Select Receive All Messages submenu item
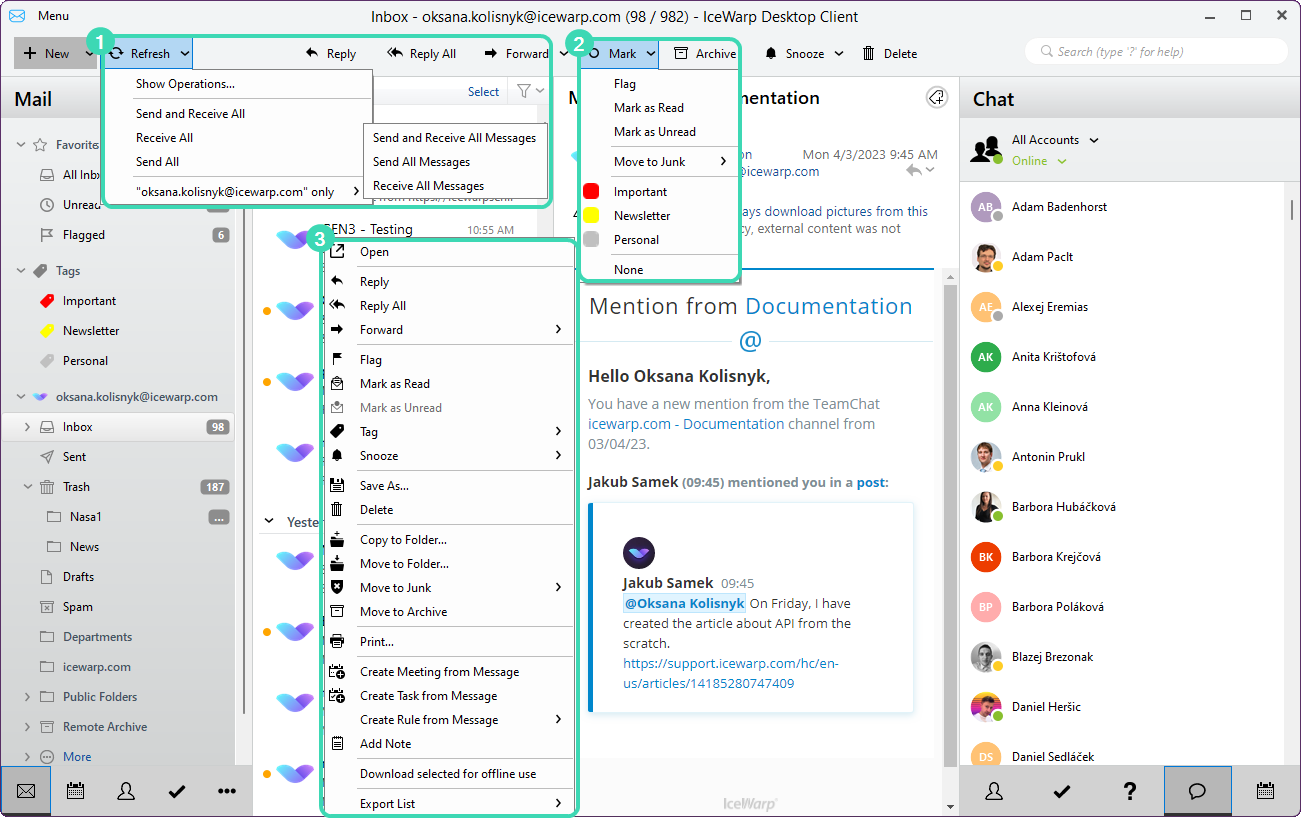The height and width of the screenshot is (830, 1301). (x=429, y=186)
